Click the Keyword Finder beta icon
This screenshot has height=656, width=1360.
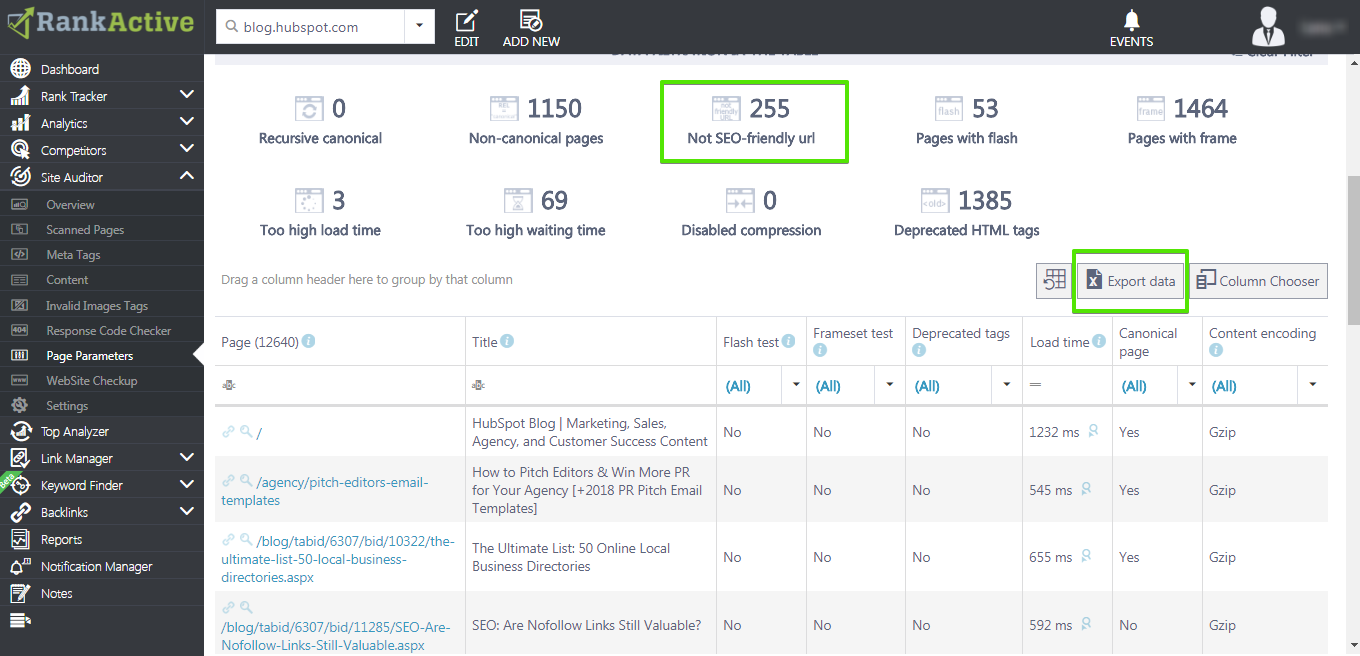18,485
